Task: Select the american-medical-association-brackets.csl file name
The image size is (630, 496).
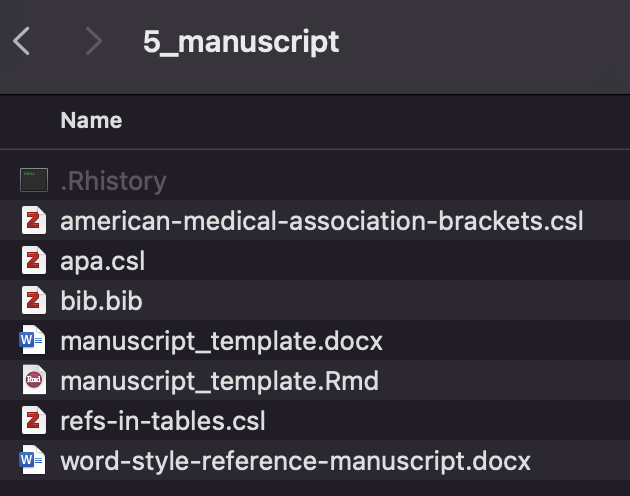Action: (x=321, y=221)
